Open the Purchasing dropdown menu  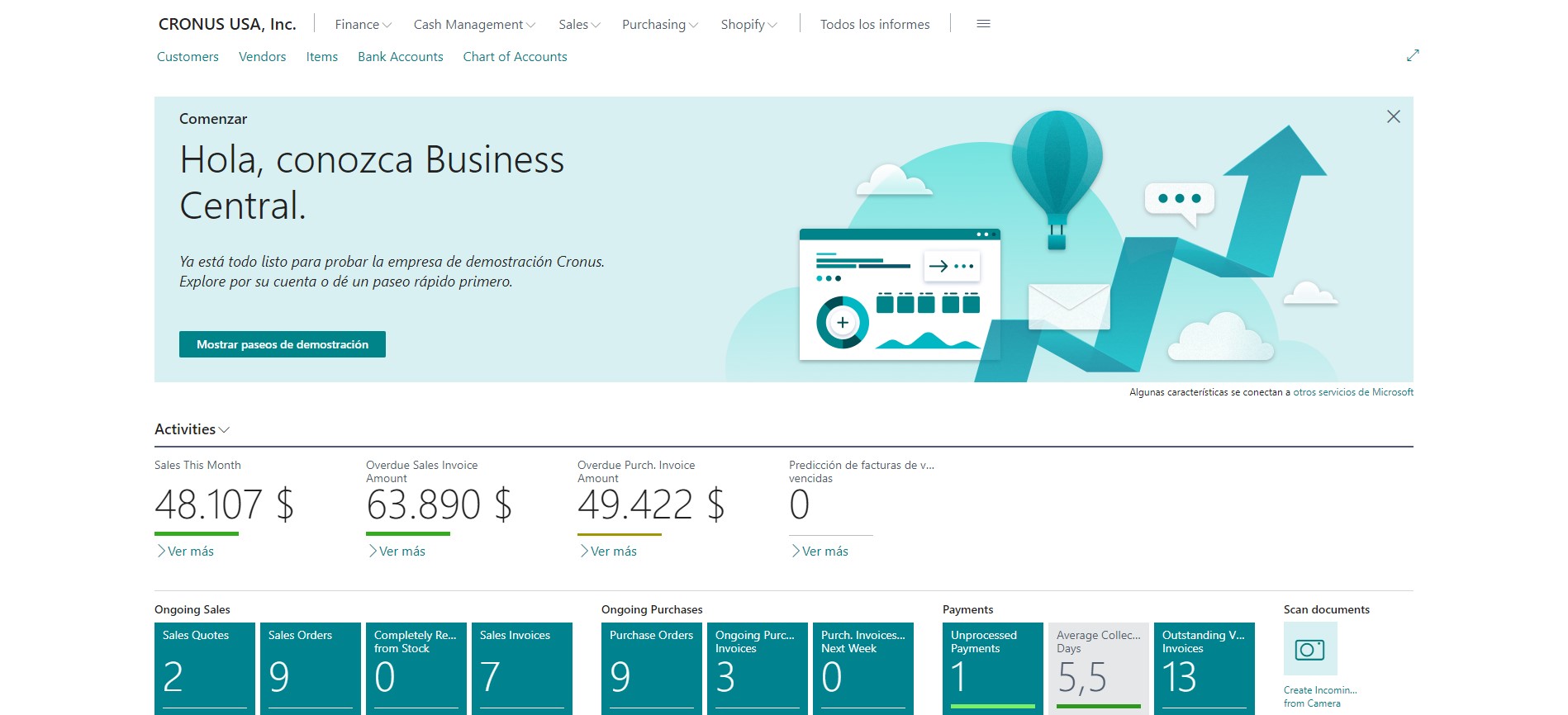[x=660, y=25]
